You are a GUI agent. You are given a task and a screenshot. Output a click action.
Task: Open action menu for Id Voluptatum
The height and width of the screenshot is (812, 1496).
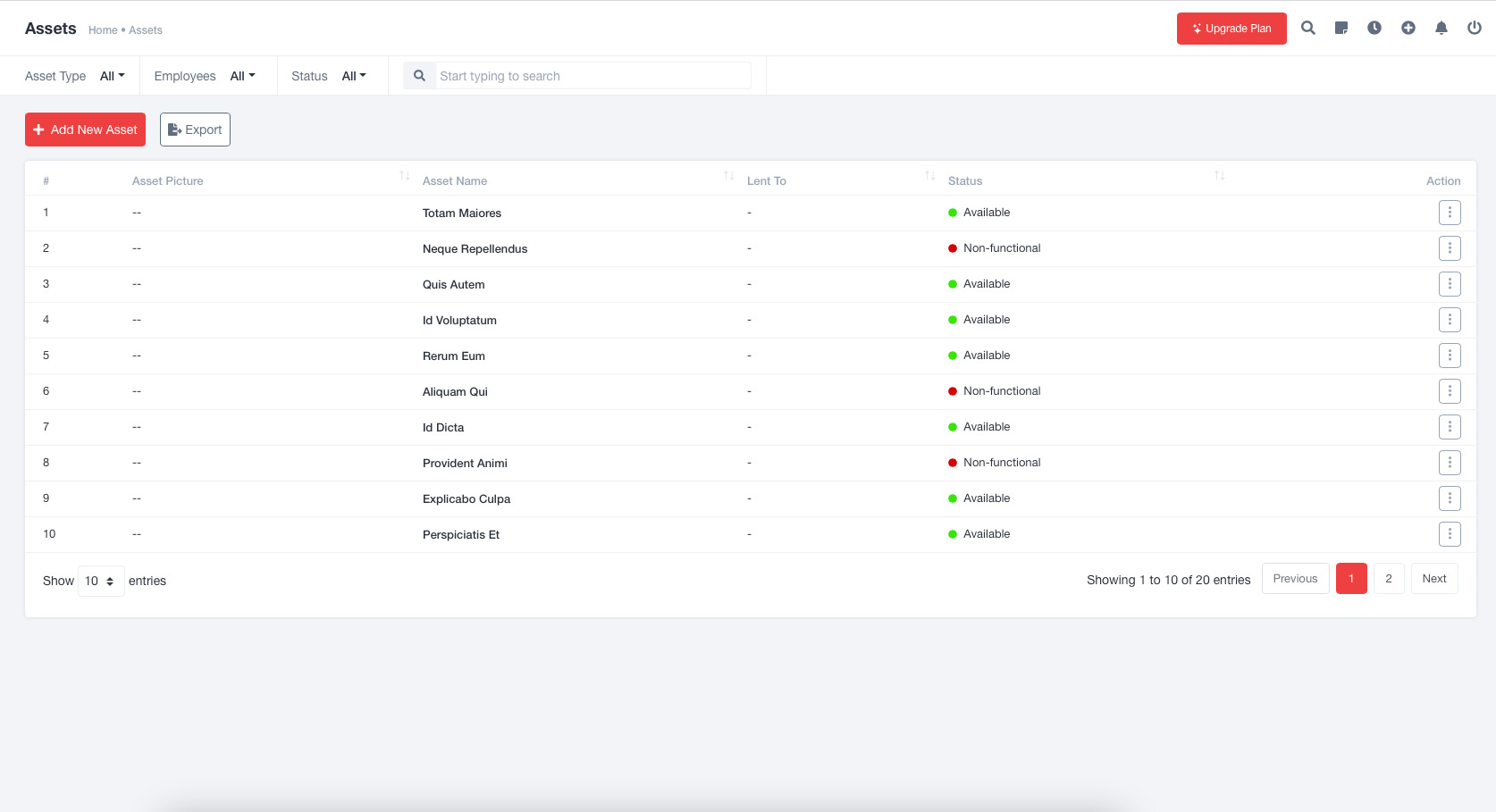1450,320
